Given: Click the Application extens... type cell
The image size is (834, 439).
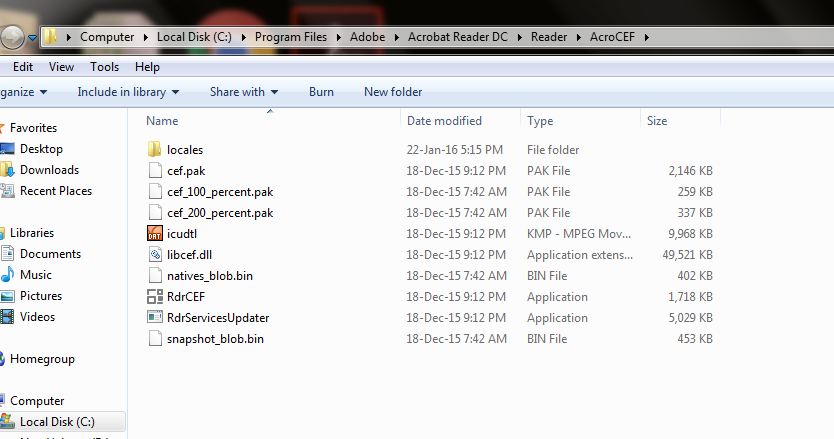Looking at the screenshot, I should coord(580,254).
